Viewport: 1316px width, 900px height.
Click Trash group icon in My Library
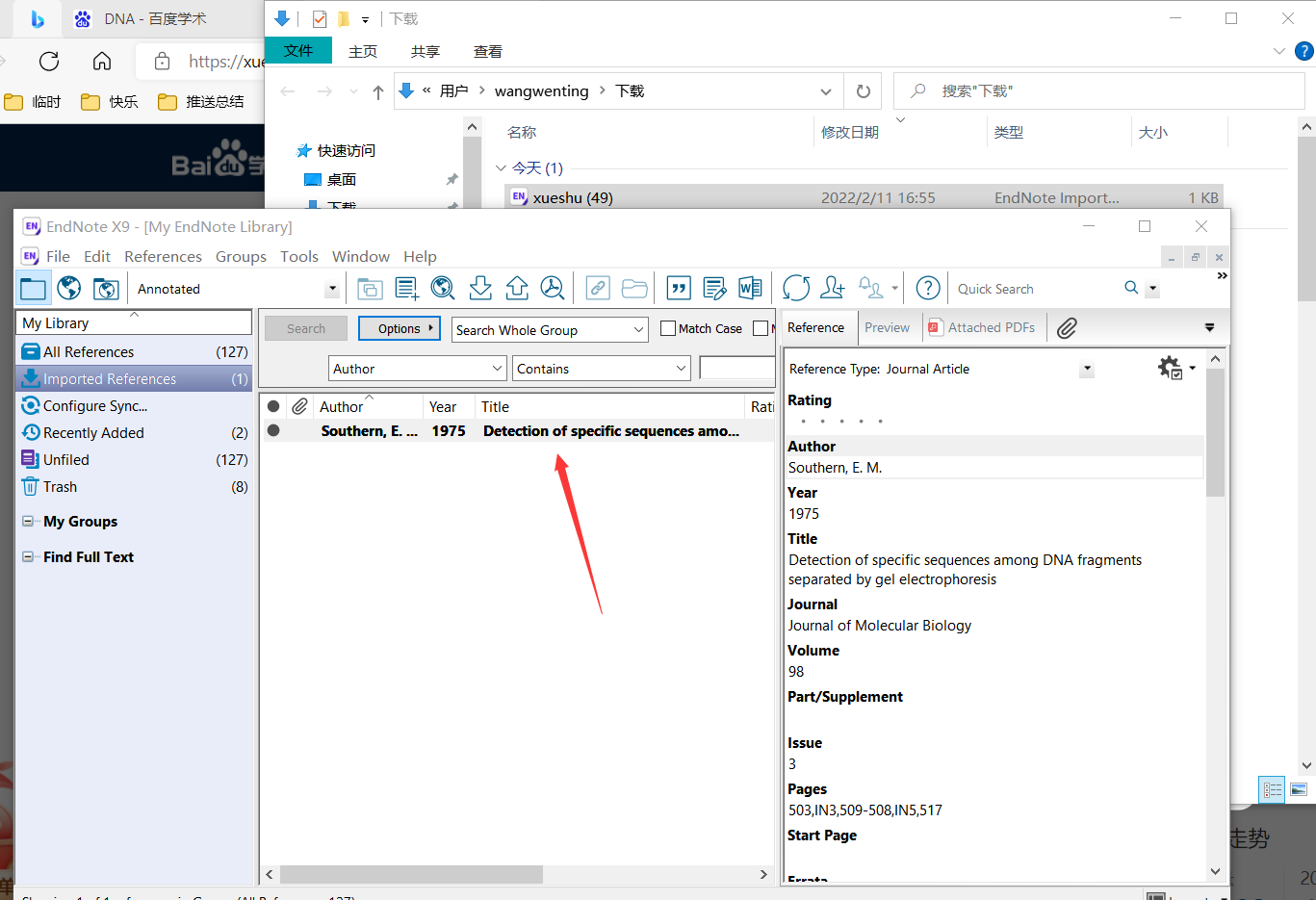[x=31, y=487]
